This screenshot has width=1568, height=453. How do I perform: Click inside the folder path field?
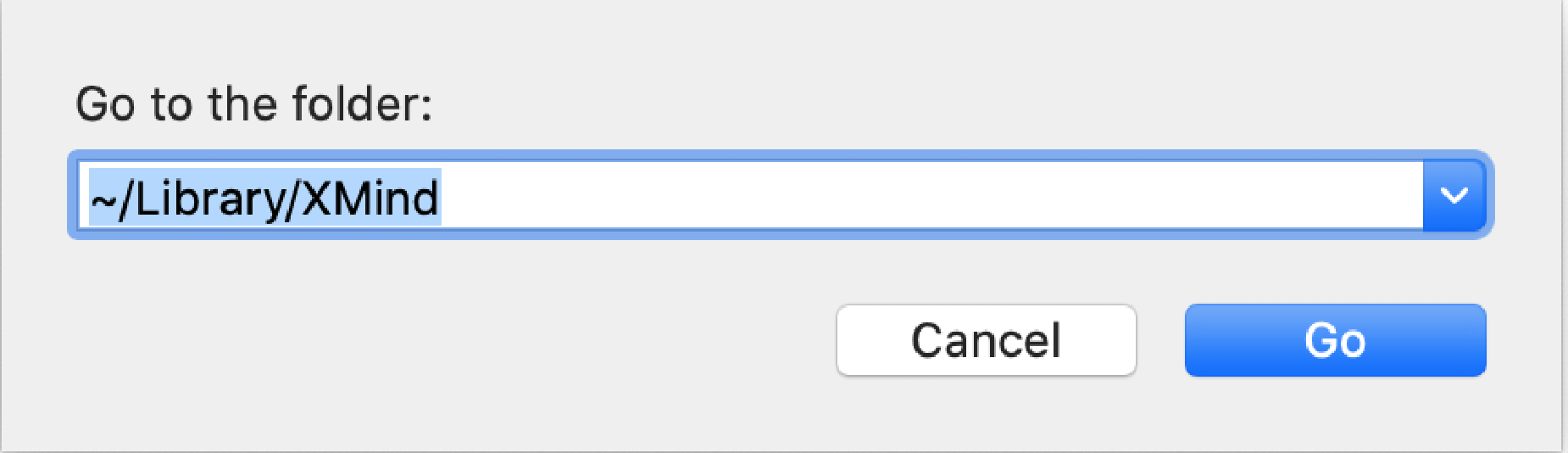[x=751, y=195]
